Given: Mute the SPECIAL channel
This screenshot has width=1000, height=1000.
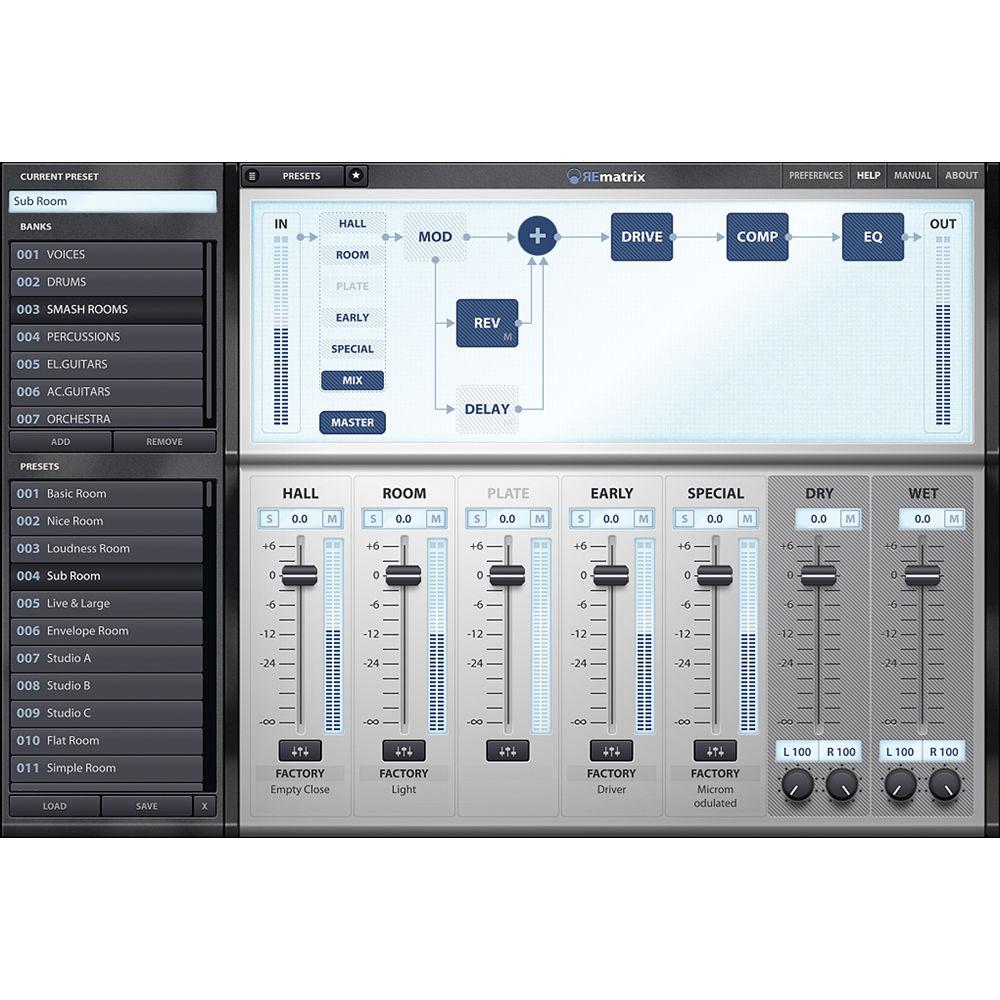Looking at the screenshot, I should pos(746,518).
